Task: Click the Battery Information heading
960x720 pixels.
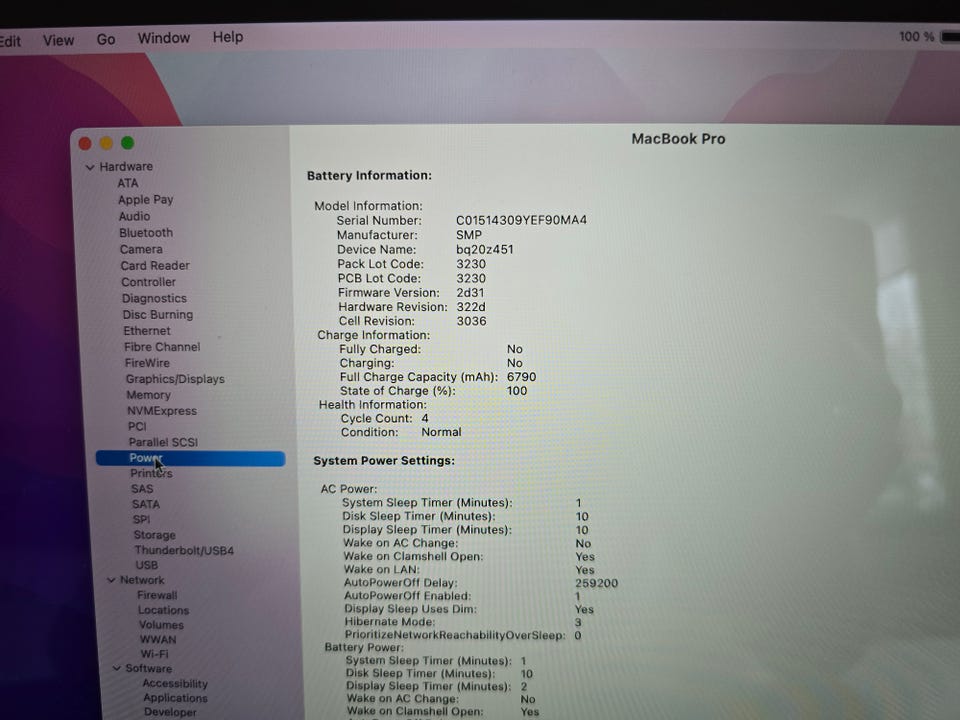Action: click(369, 176)
